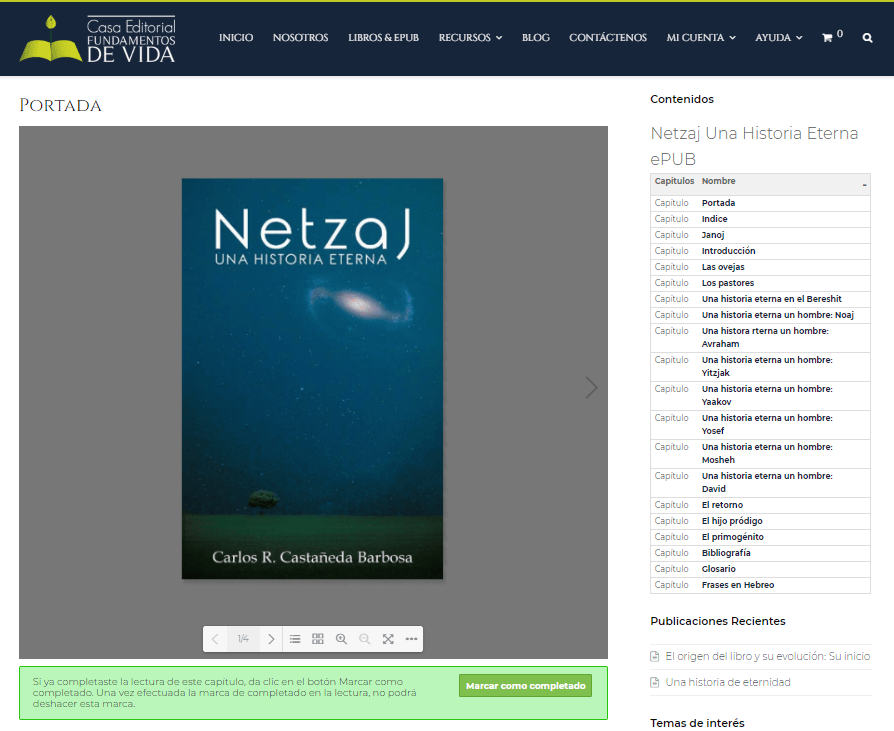Viewport: 894px width, 731px height.
Task: Toggle fullscreen mode in the viewer
Action: coord(388,639)
